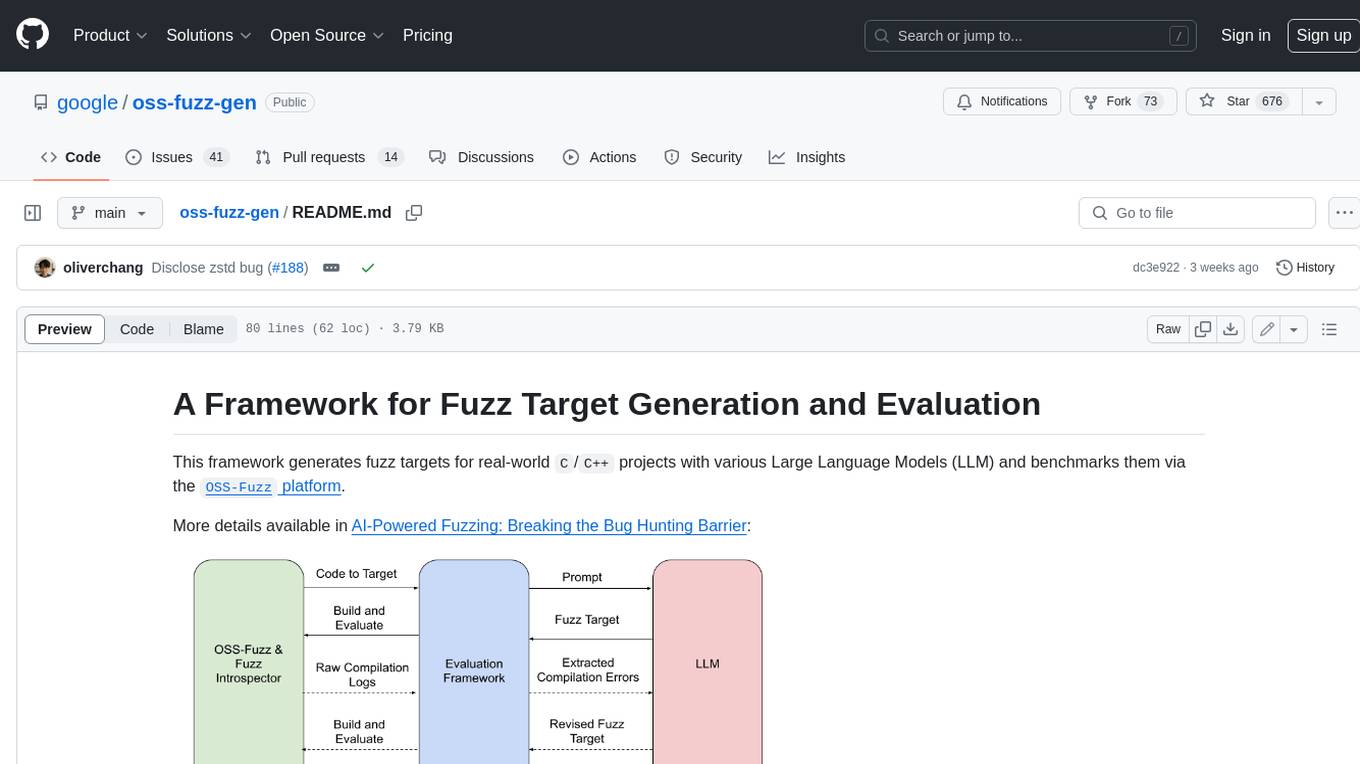1360x764 pixels.
Task: Open the Pull requests tab
Action: 329,157
